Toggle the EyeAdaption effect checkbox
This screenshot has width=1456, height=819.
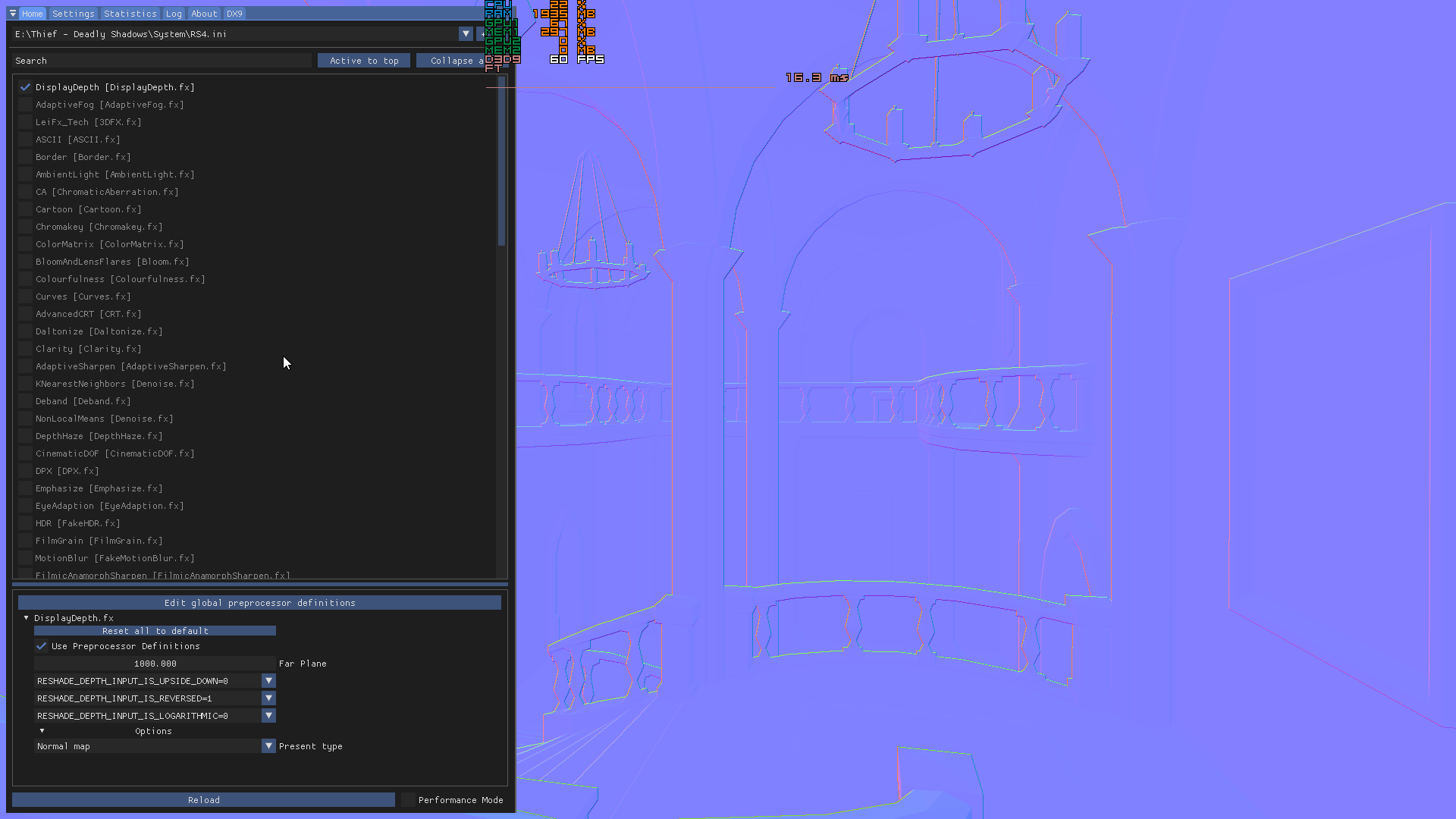coord(25,506)
